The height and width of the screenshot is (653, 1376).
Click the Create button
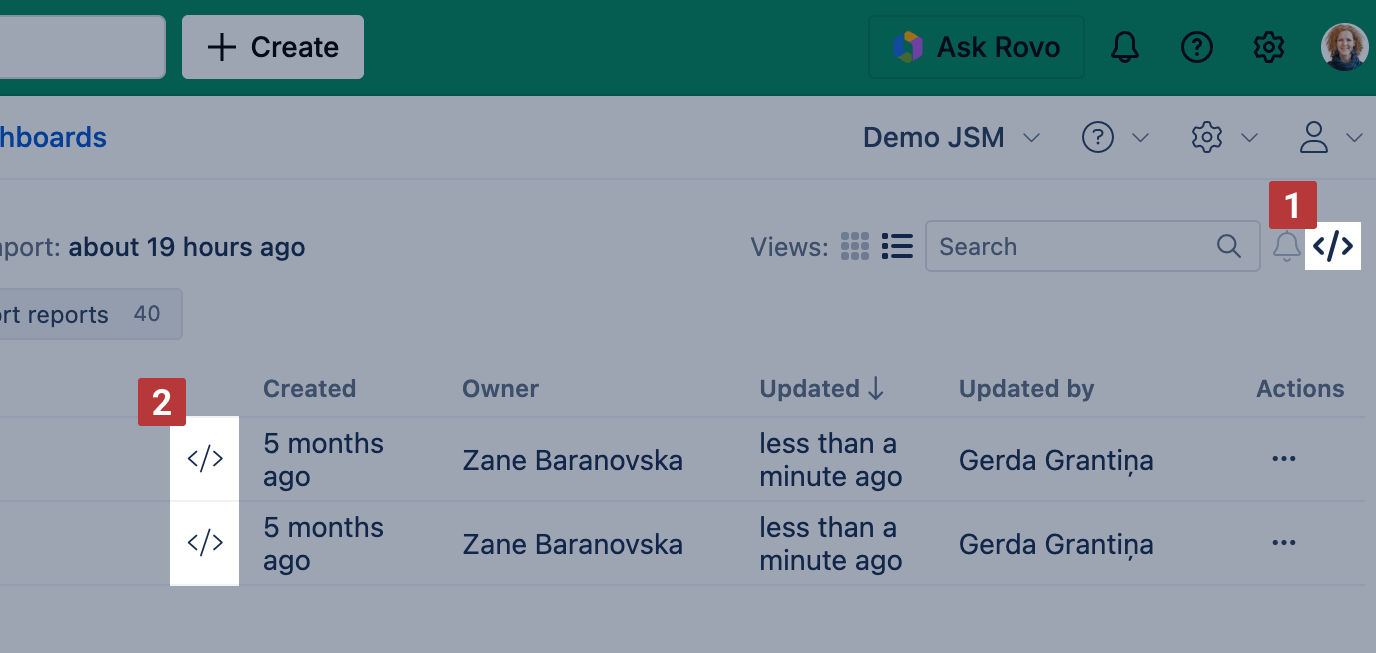coord(272,47)
